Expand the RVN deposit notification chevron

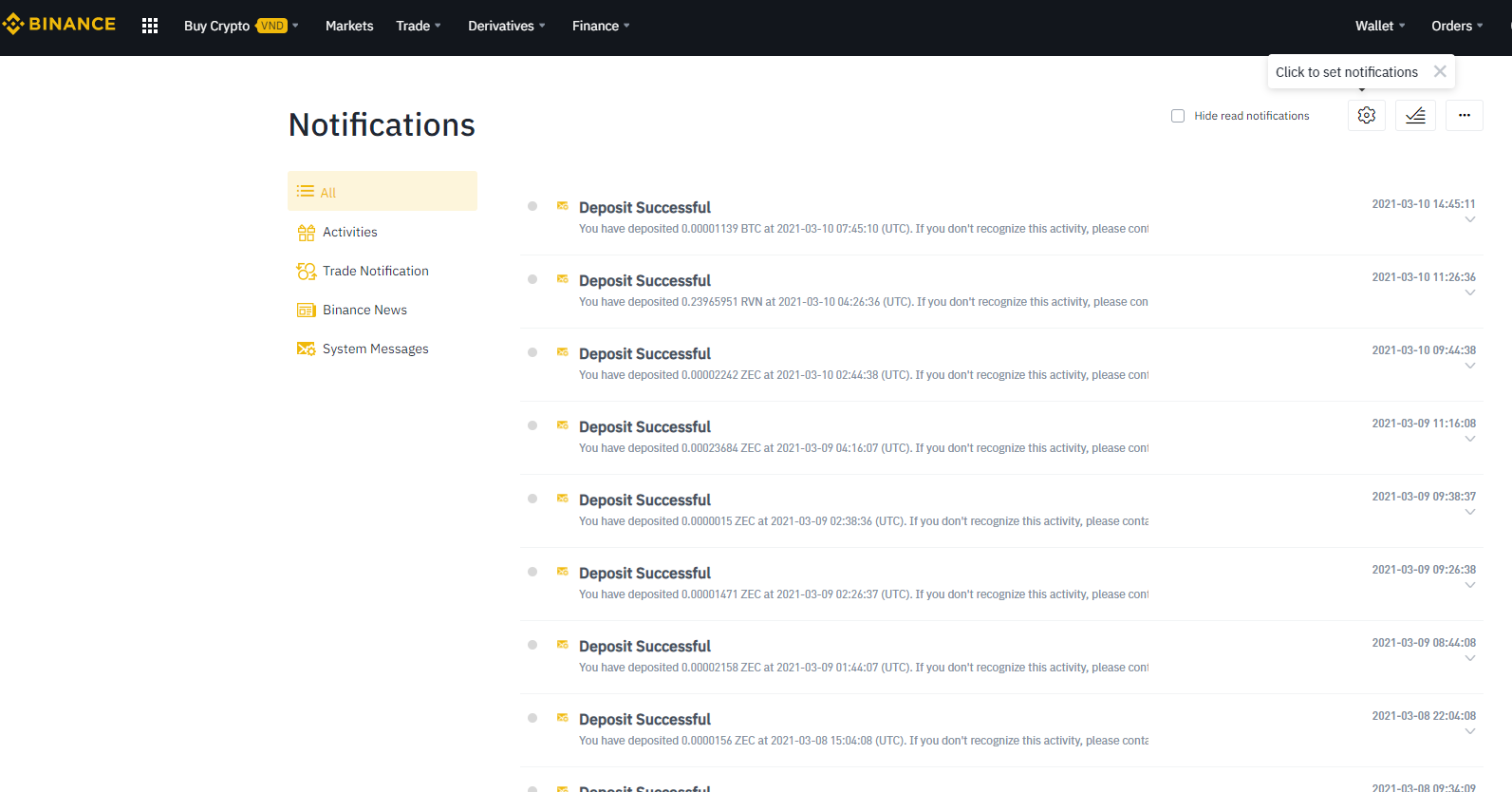pos(1469,293)
